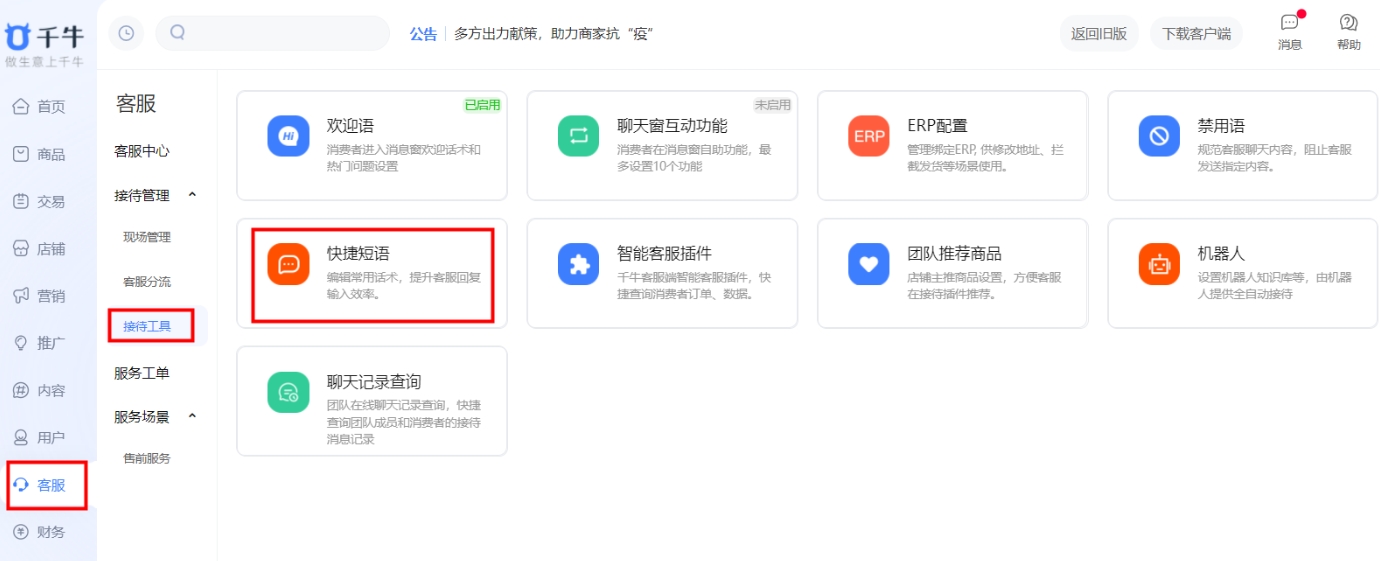Collapse the 接待管理 section

(x=193, y=195)
